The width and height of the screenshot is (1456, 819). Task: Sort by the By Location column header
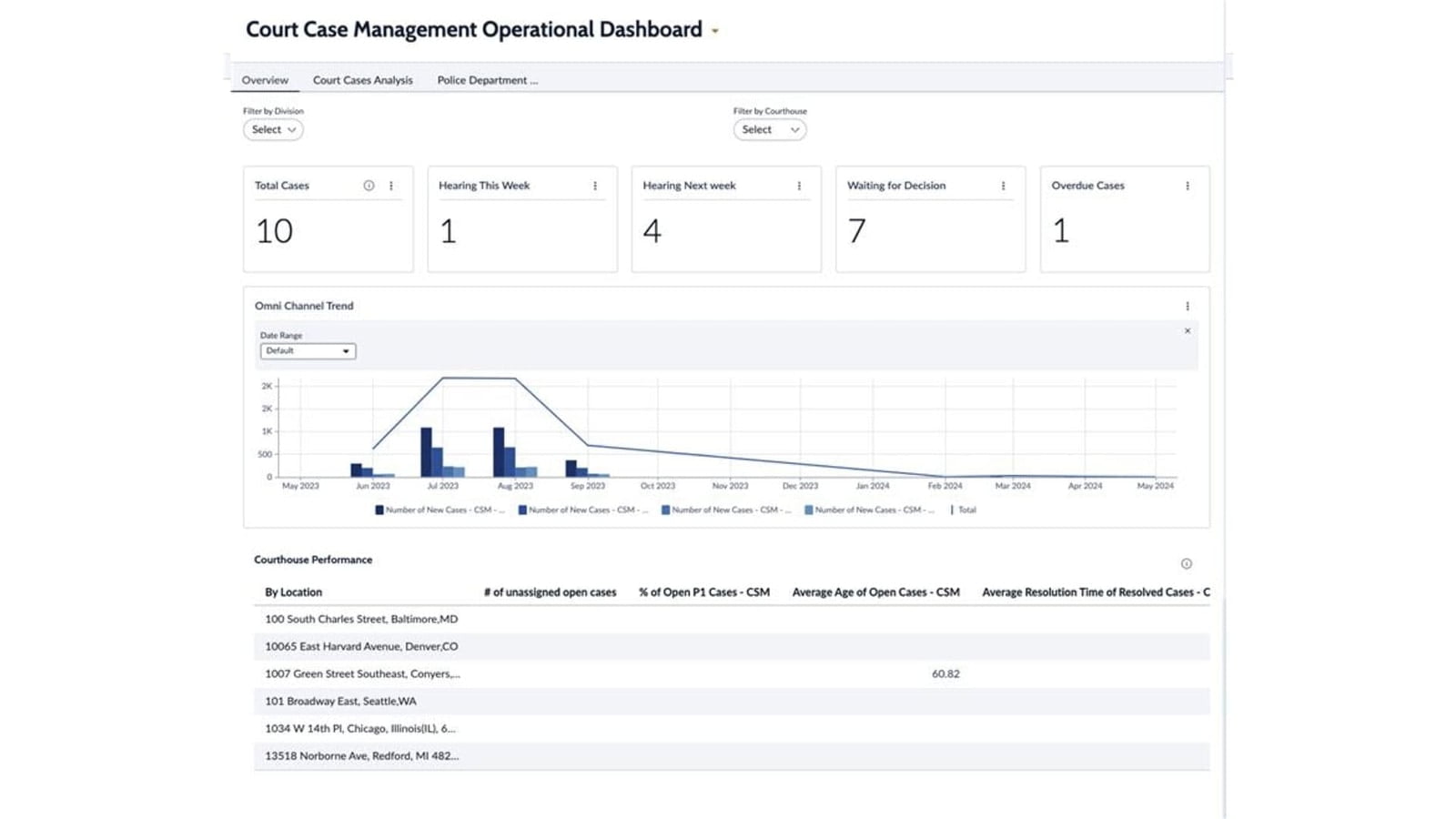[x=293, y=592]
